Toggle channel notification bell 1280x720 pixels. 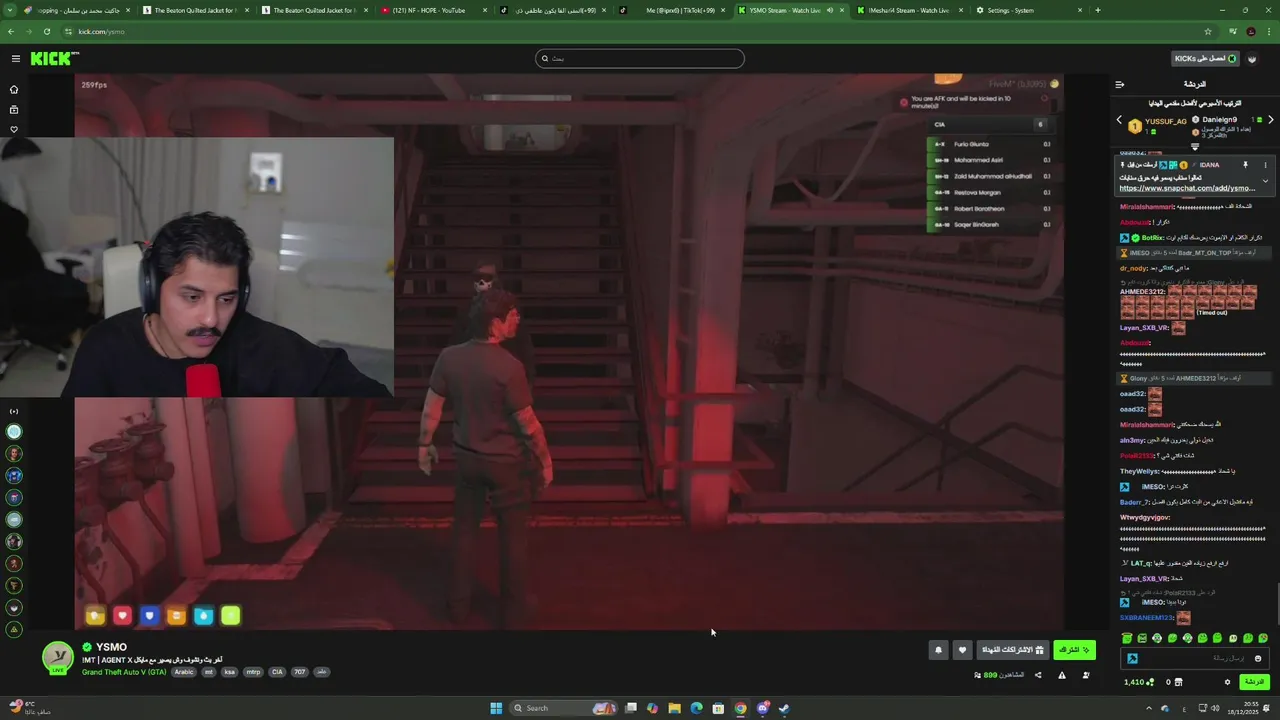pos(938,650)
